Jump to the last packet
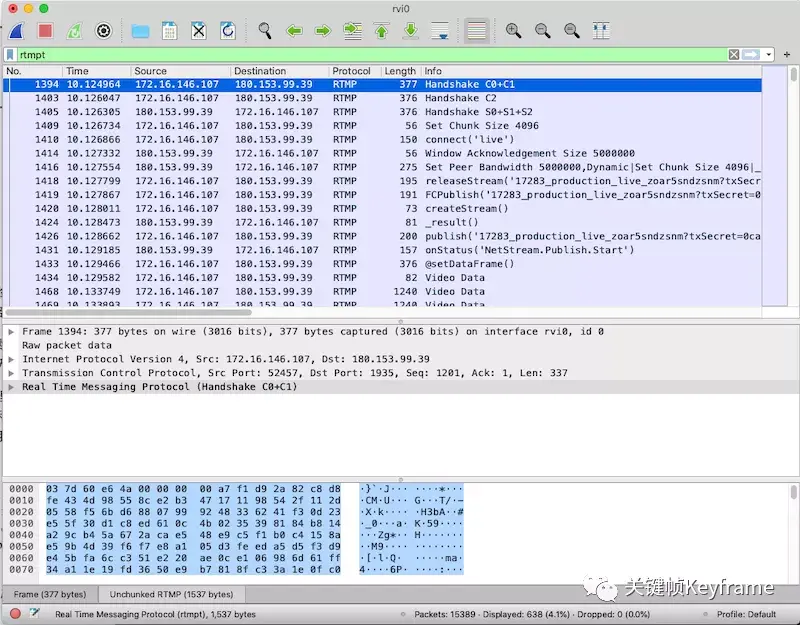Viewport: 800px width, 625px height. point(411,31)
